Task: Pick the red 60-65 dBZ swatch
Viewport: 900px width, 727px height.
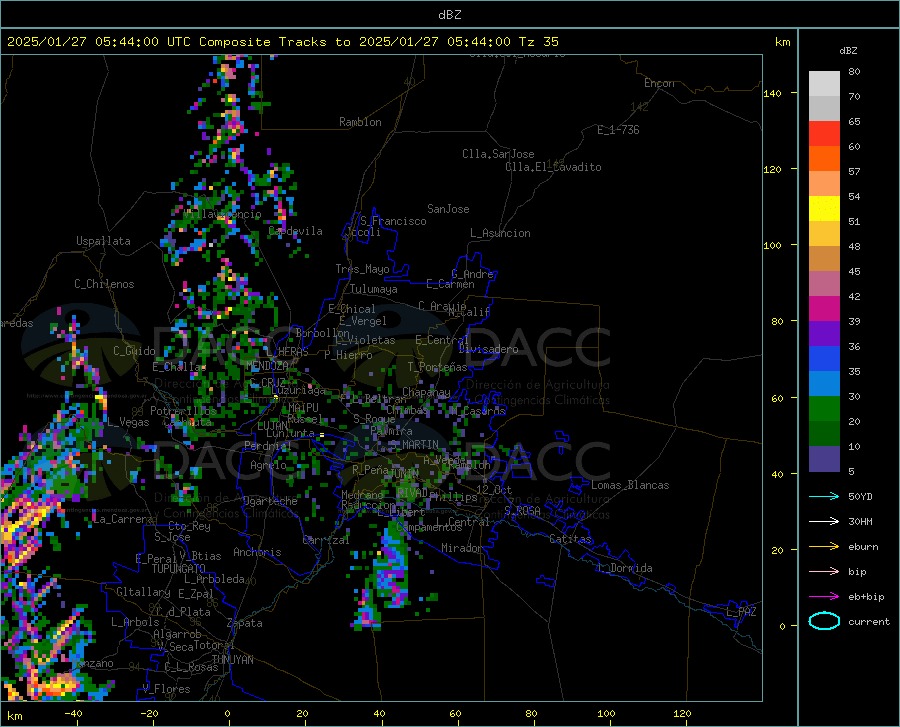Action: 824,134
